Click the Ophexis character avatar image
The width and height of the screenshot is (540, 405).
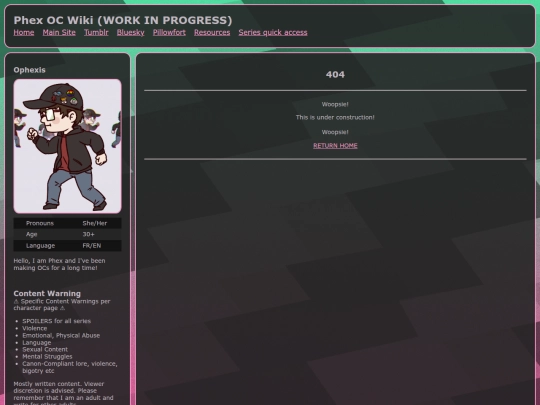(x=68, y=146)
